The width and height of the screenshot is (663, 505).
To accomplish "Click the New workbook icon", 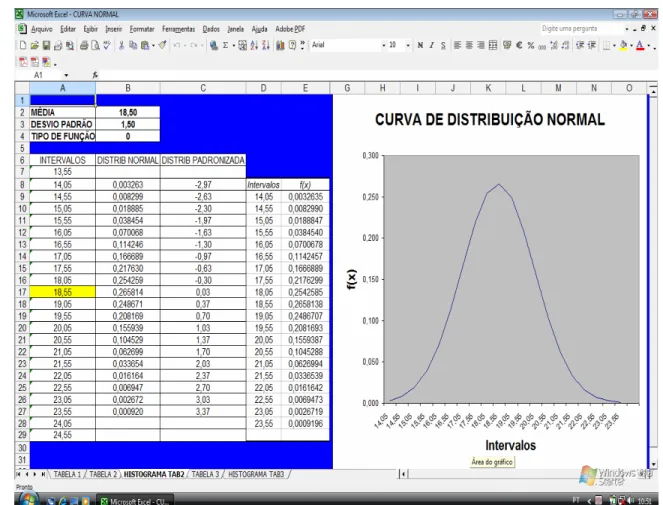I will pos(23,45).
